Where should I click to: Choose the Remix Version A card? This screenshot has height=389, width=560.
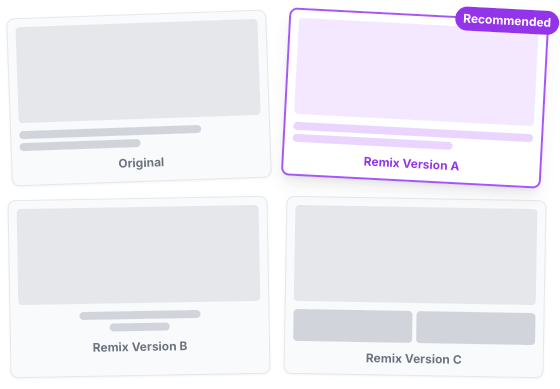coord(415,98)
